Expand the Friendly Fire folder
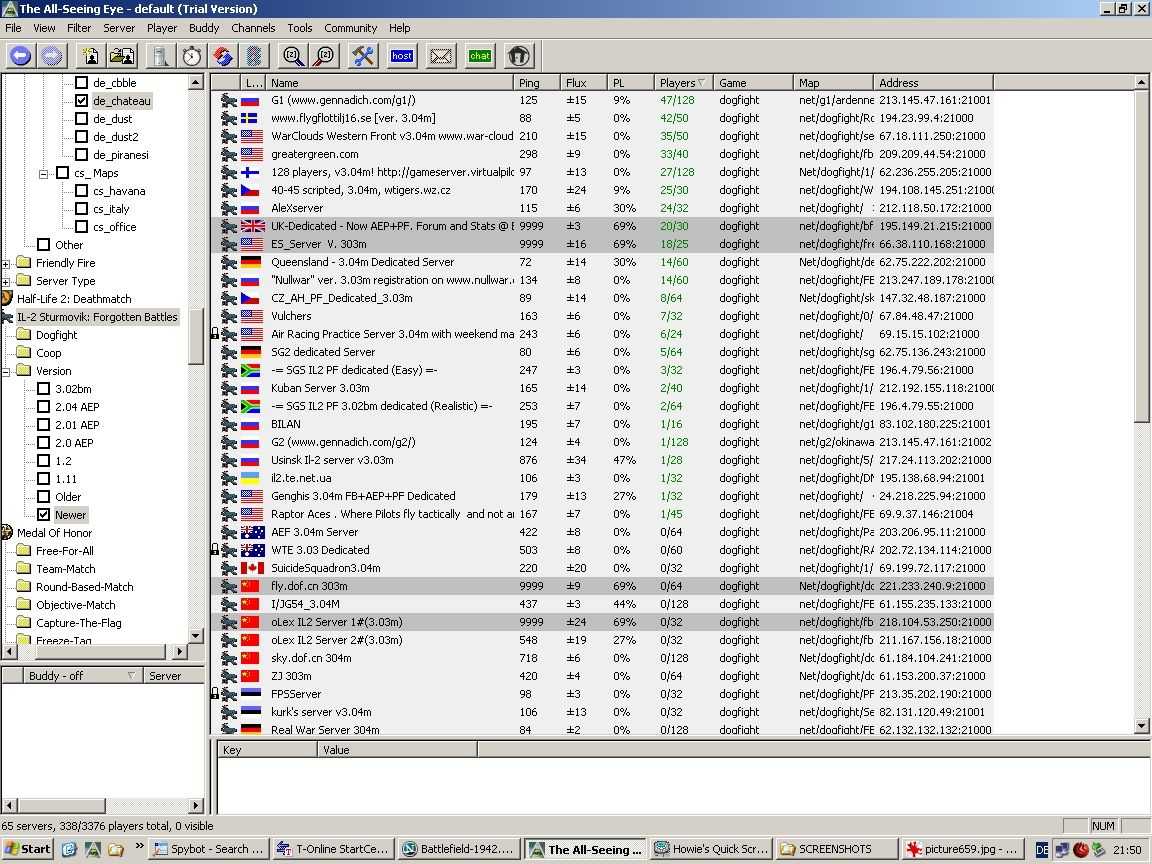Viewport: 1152px width, 864px height. [x=7, y=263]
